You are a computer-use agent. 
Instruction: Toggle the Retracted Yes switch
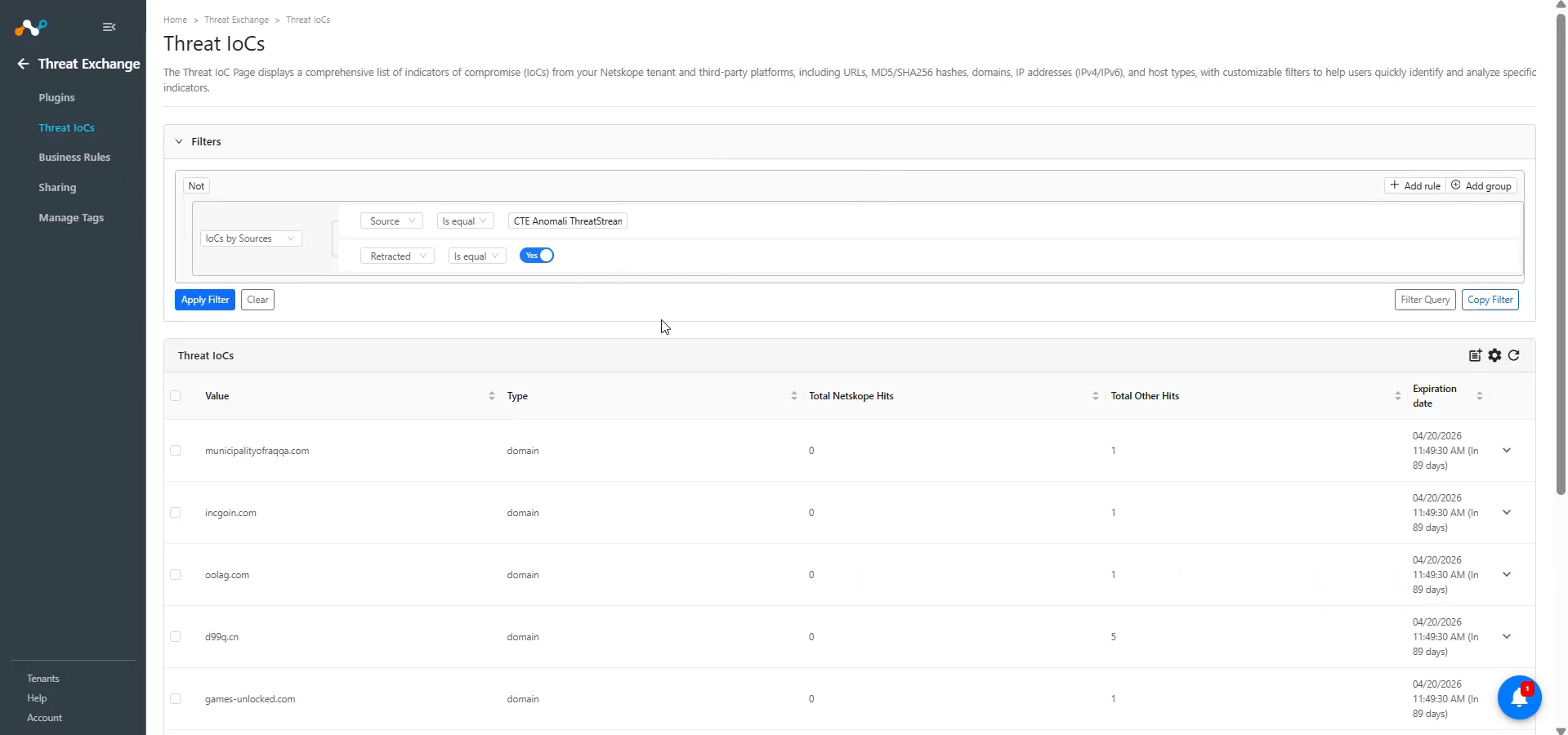coord(537,256)
